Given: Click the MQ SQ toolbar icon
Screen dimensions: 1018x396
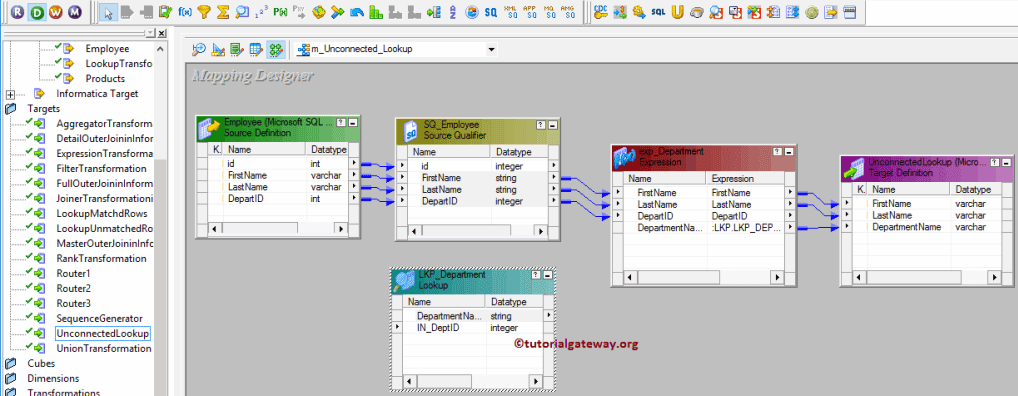Looking at the screenshot, I should pyautogui.click(x=549, y=12).
